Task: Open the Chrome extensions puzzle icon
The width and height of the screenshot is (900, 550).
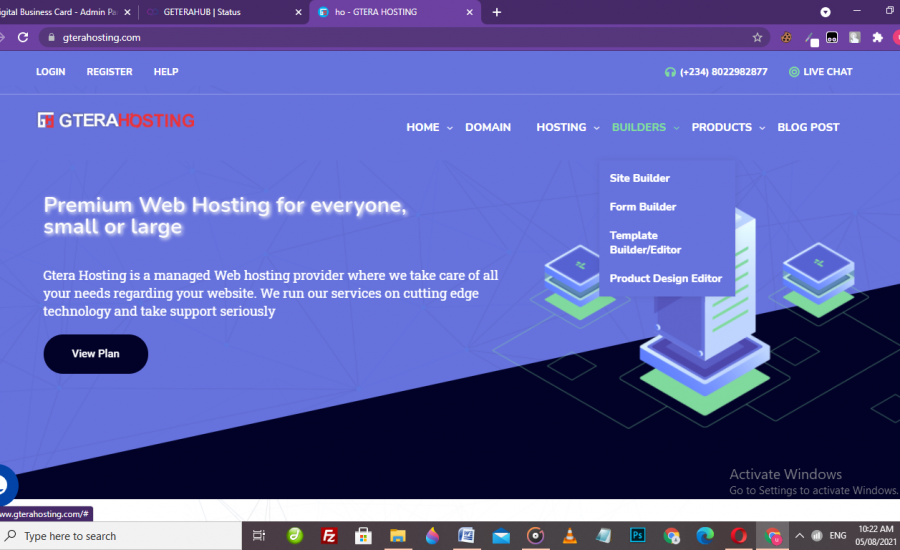Action: pyautogui.click(x=877, y=37)
